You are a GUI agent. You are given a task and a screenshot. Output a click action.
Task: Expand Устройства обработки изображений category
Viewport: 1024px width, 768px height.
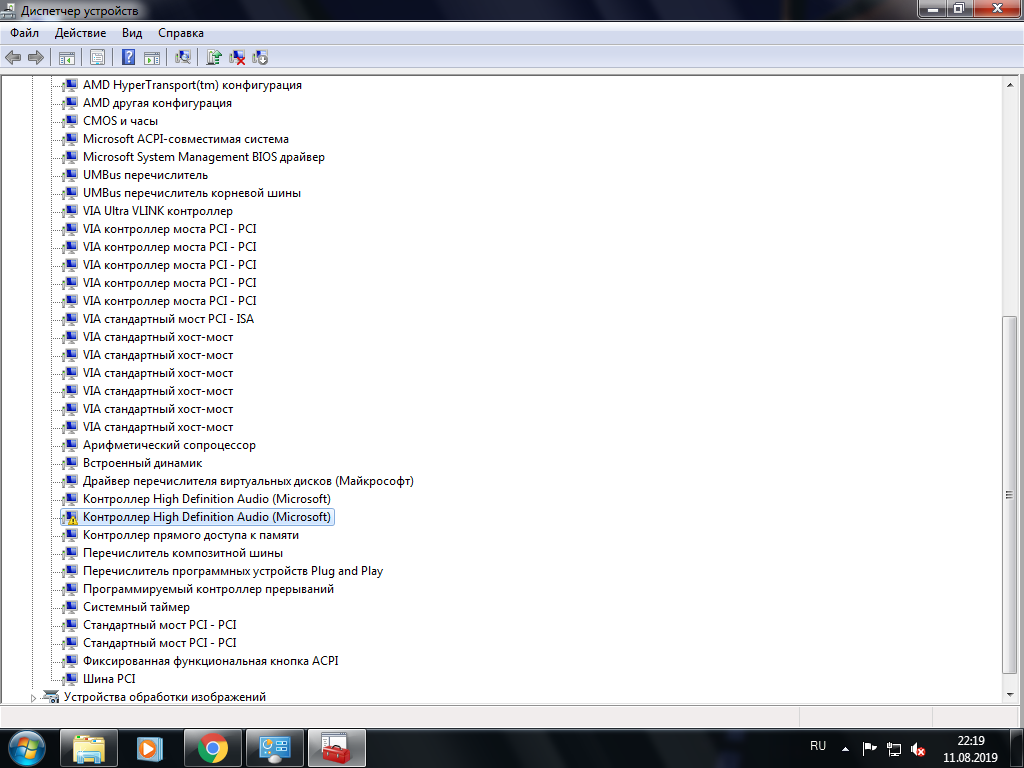[x=33, y=697]
